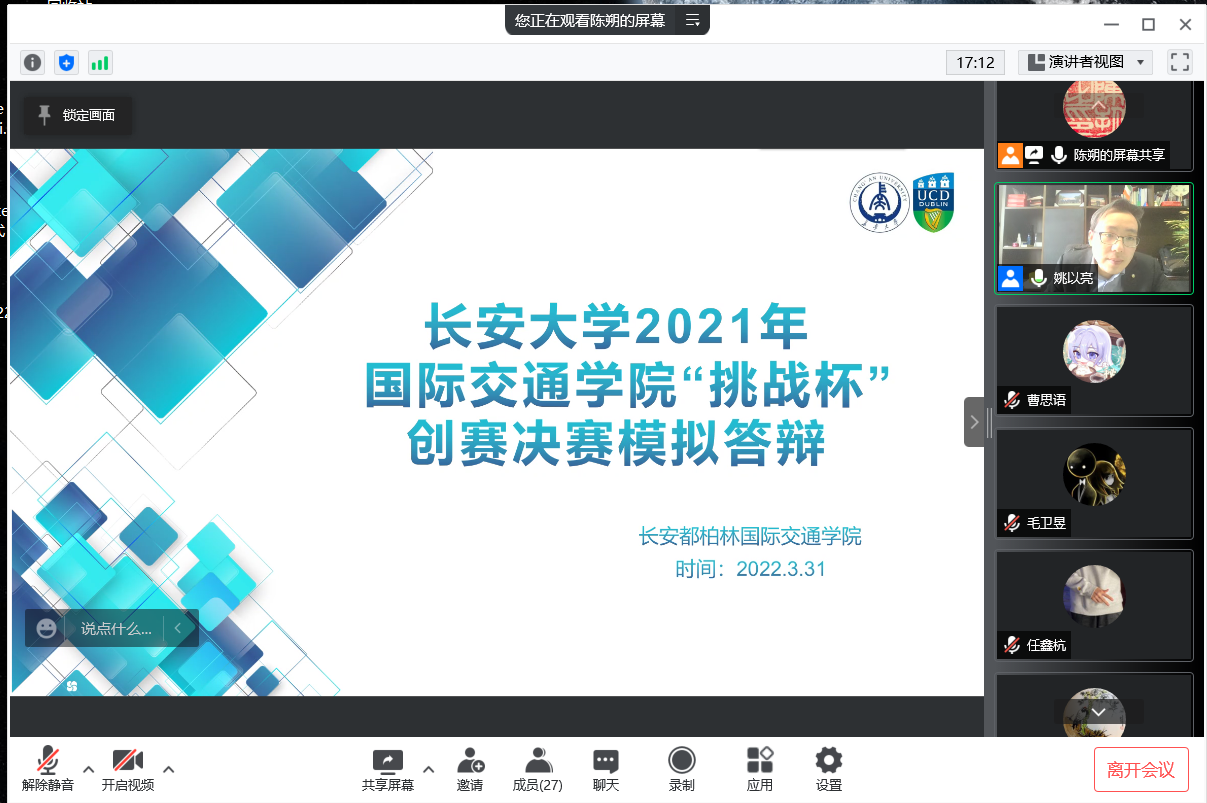Enter full screen mode icon
The width and height of the screenshot is (1207, 803).
pos(1180,62)
